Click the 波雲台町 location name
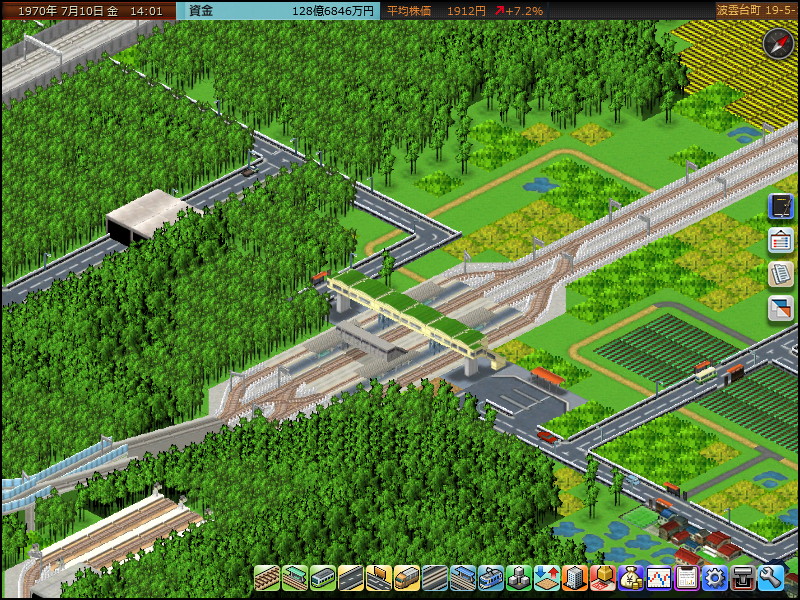The height and width of the screenshot is (600, 800). (737, 10)
